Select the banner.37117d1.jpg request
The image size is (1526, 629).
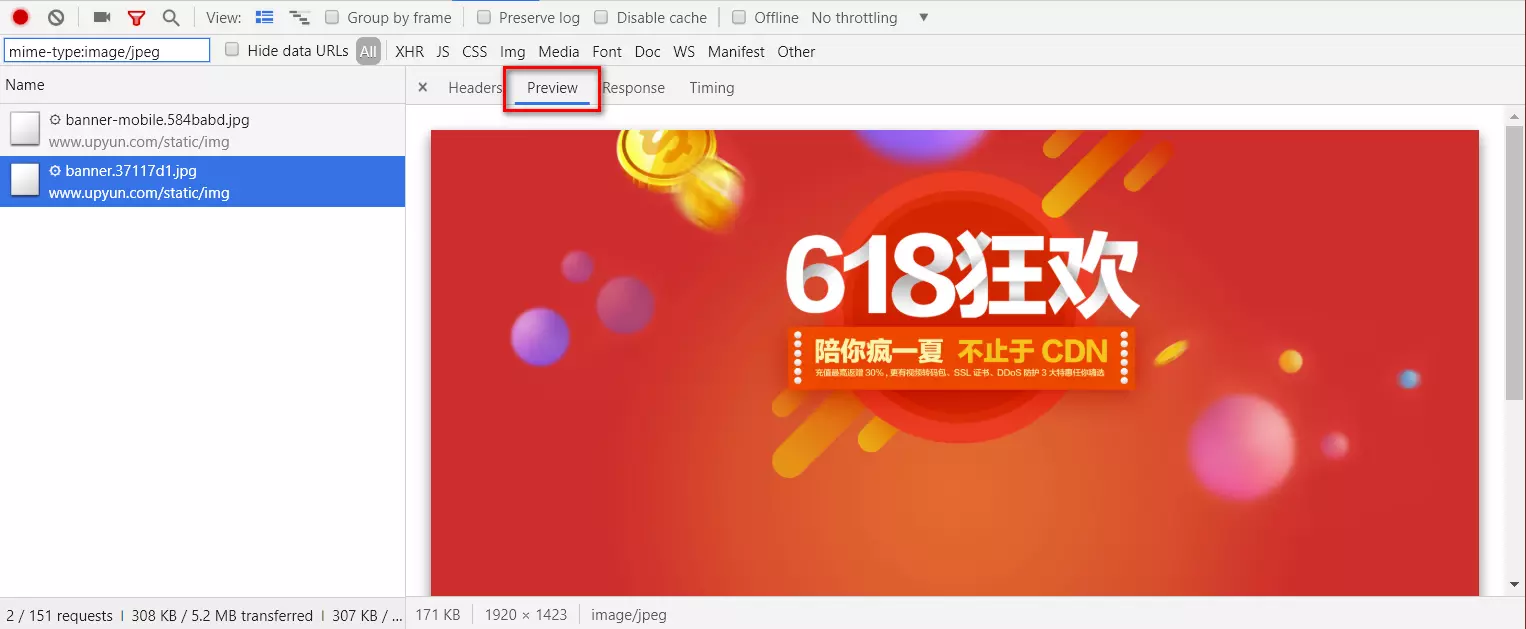tap(202, 181)
